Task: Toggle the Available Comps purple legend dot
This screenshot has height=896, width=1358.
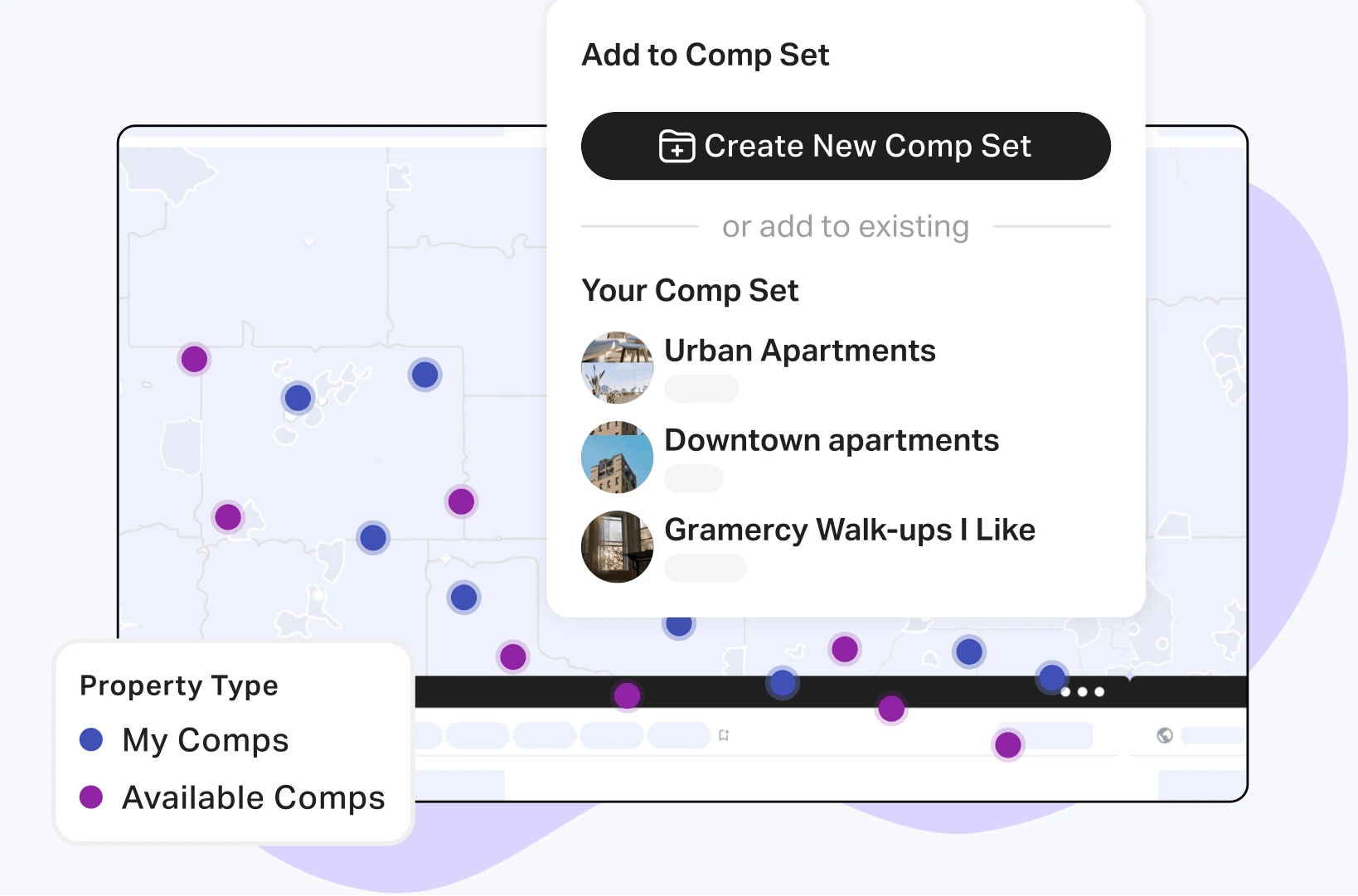Action: pyautogui.click(x=91, y=797)
